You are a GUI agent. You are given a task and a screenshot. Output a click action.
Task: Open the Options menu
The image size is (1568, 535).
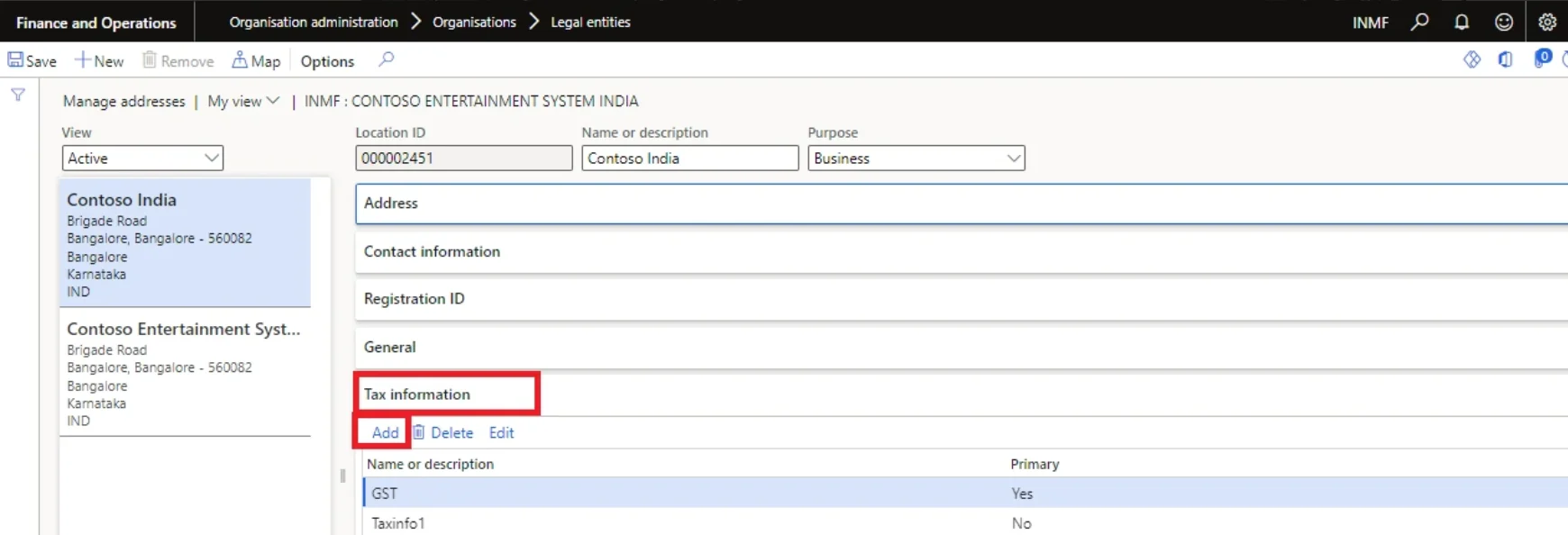(327, 61)
